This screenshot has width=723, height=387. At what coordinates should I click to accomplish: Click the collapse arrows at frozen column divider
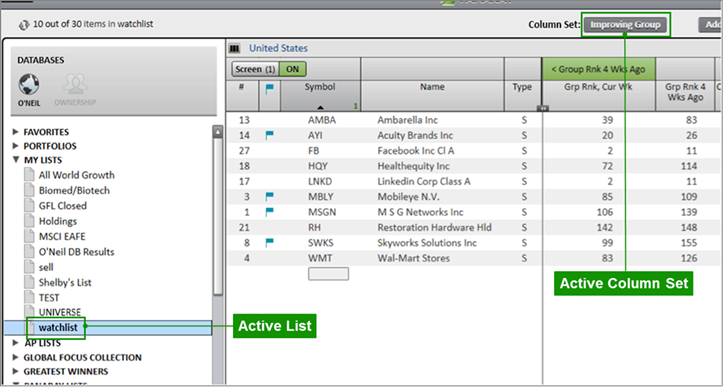(542, 108)
